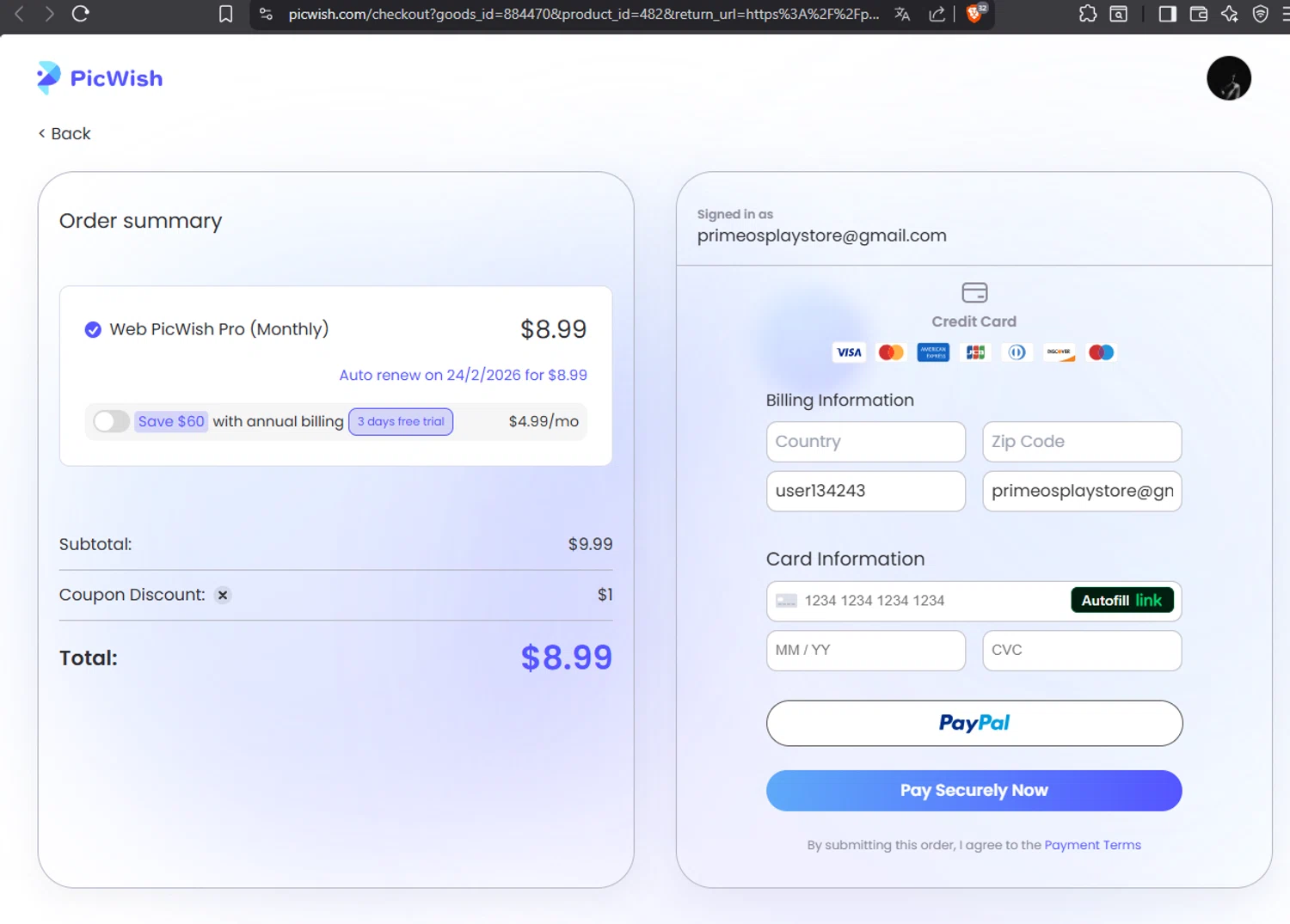
Task: Click the Autofill link button
Action: click(1121, 600)
